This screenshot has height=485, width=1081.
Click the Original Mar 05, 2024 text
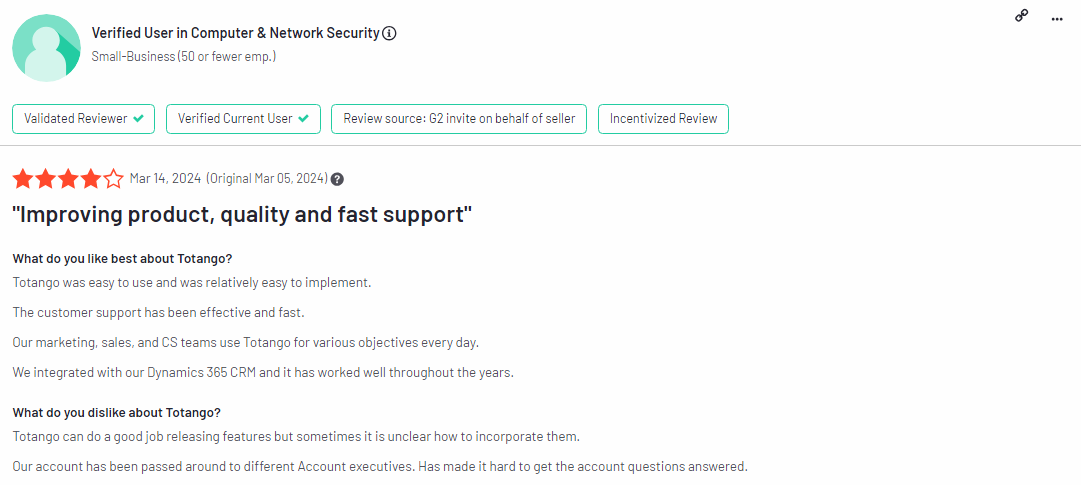click(267, 179)
